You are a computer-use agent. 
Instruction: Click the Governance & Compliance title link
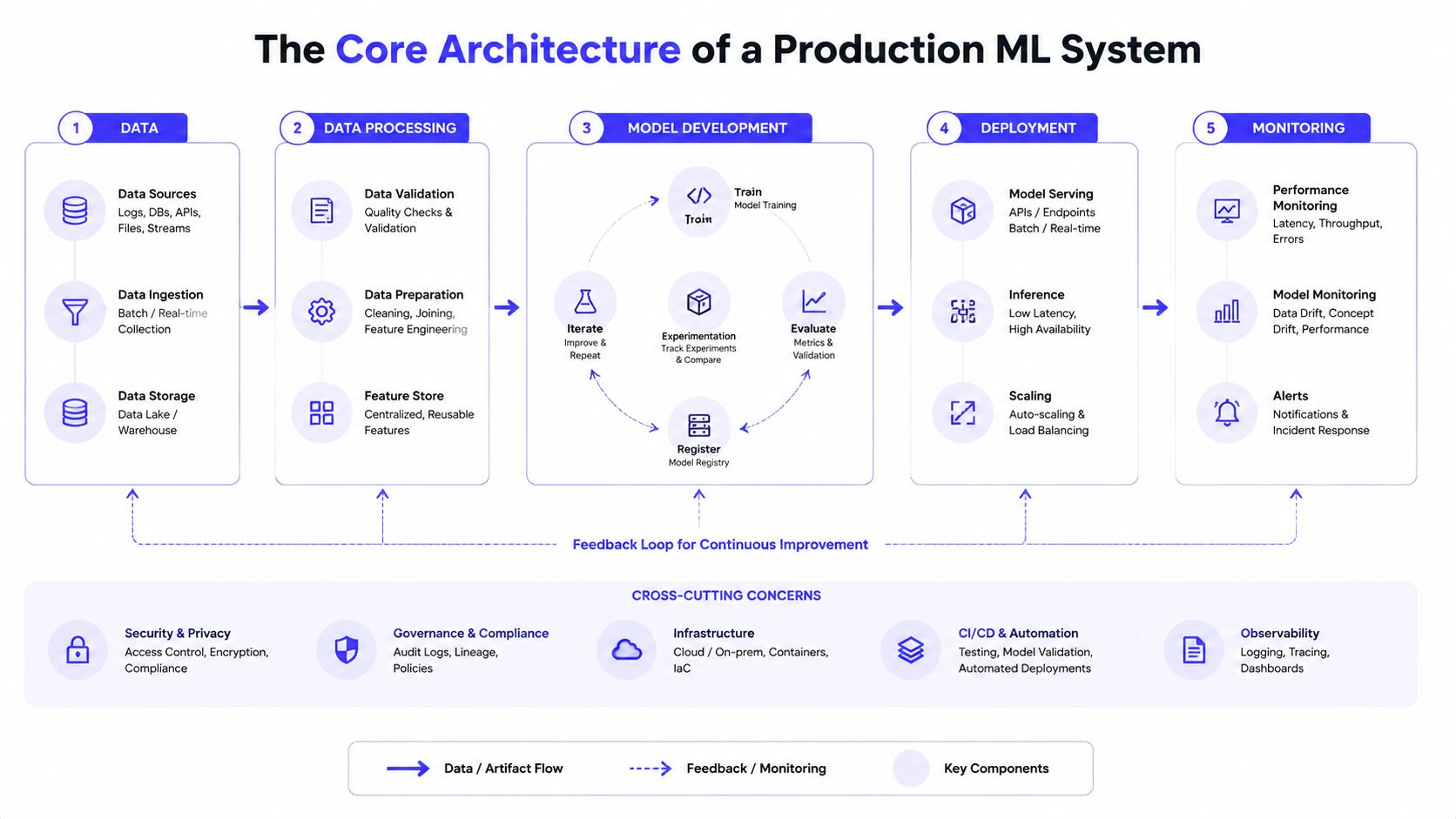coord(470,634)
